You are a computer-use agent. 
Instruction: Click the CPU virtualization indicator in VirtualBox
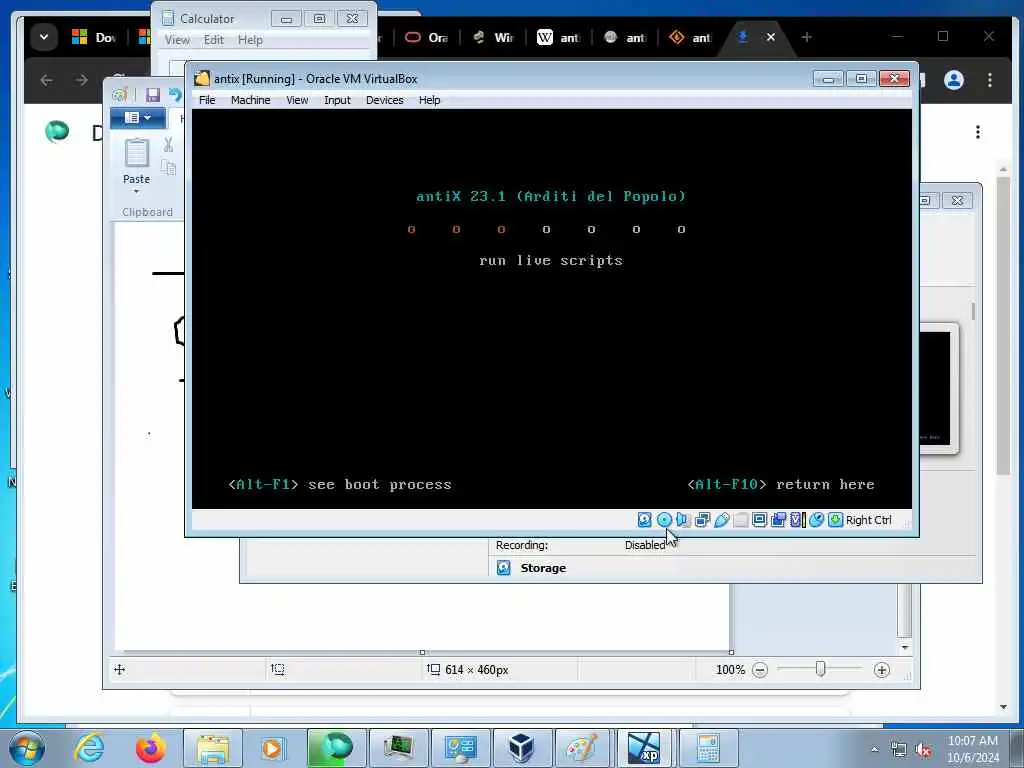pyautogui.click(x=797, y=520)
